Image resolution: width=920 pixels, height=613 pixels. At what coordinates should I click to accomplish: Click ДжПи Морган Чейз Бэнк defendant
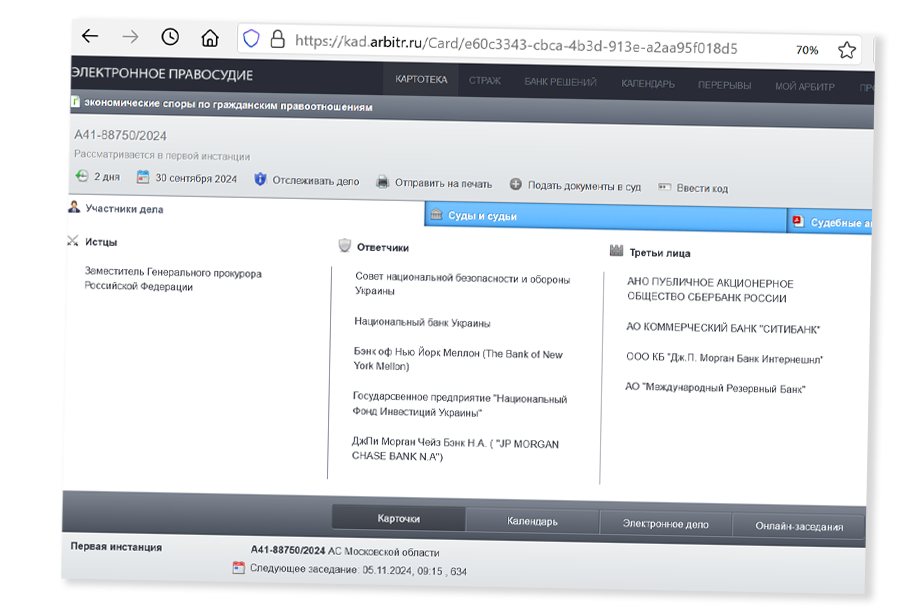click(455, 449)
